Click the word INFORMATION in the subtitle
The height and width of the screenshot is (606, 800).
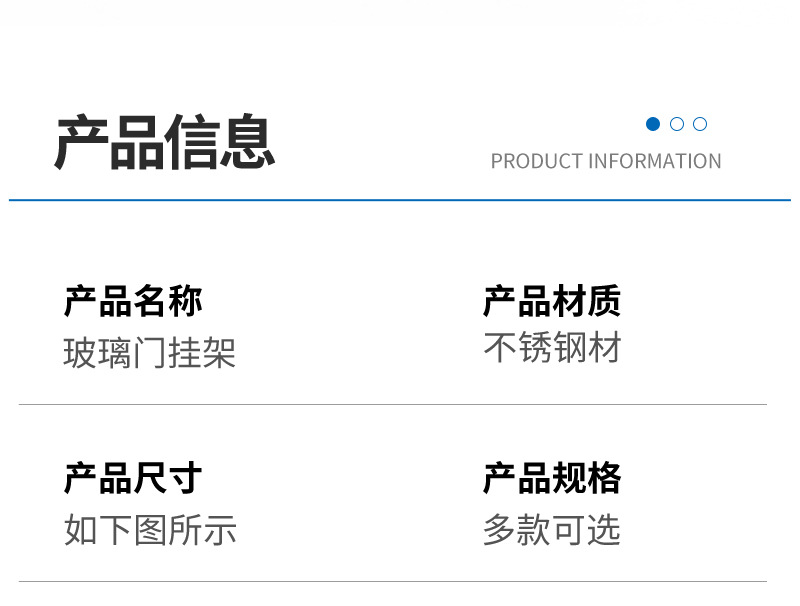(654, 161)
